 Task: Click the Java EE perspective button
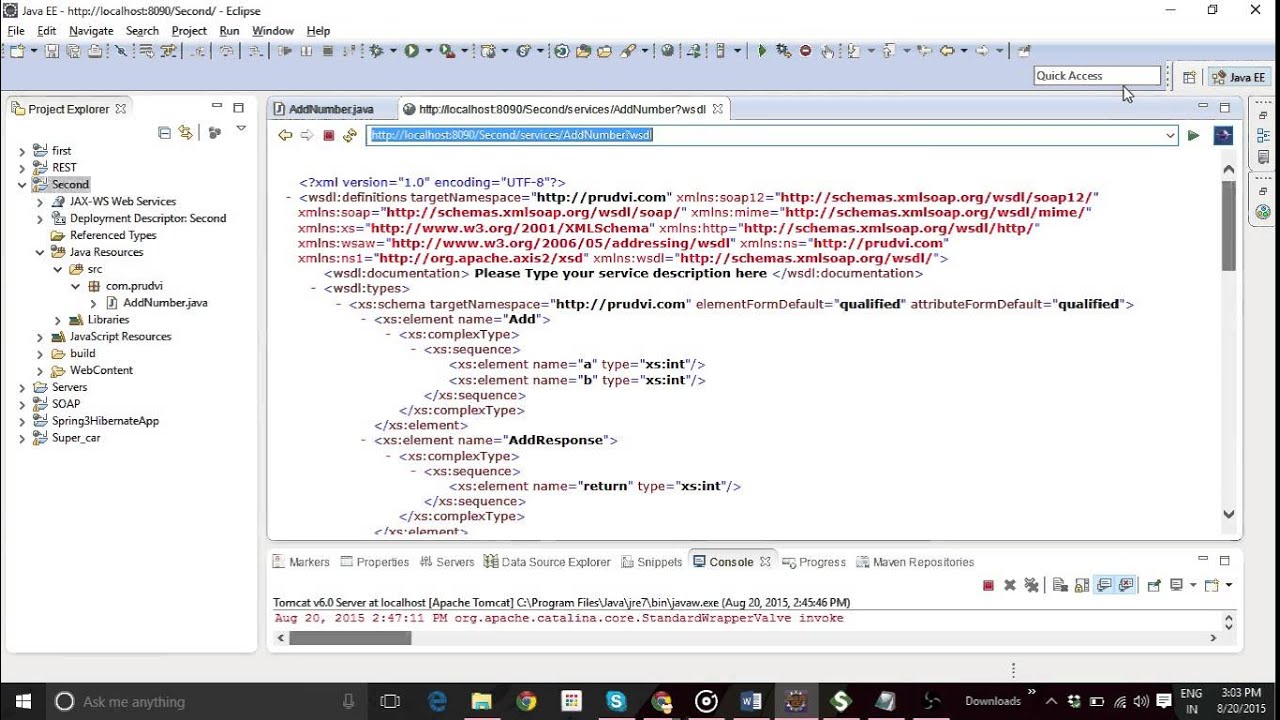1238,77
